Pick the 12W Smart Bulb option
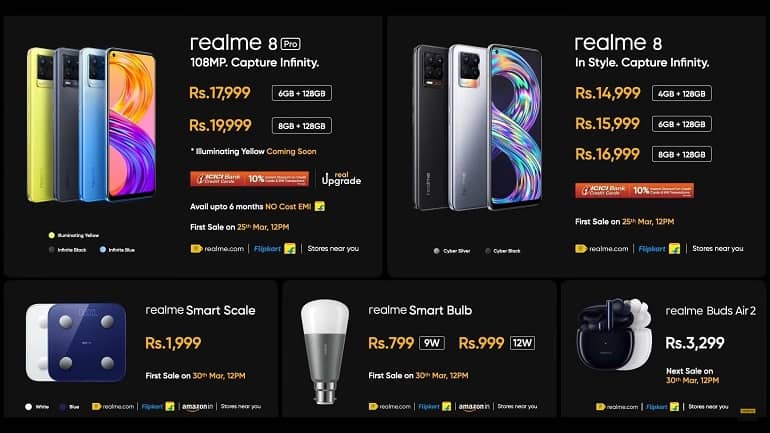770x433 pixels. (x=522, y=343)
